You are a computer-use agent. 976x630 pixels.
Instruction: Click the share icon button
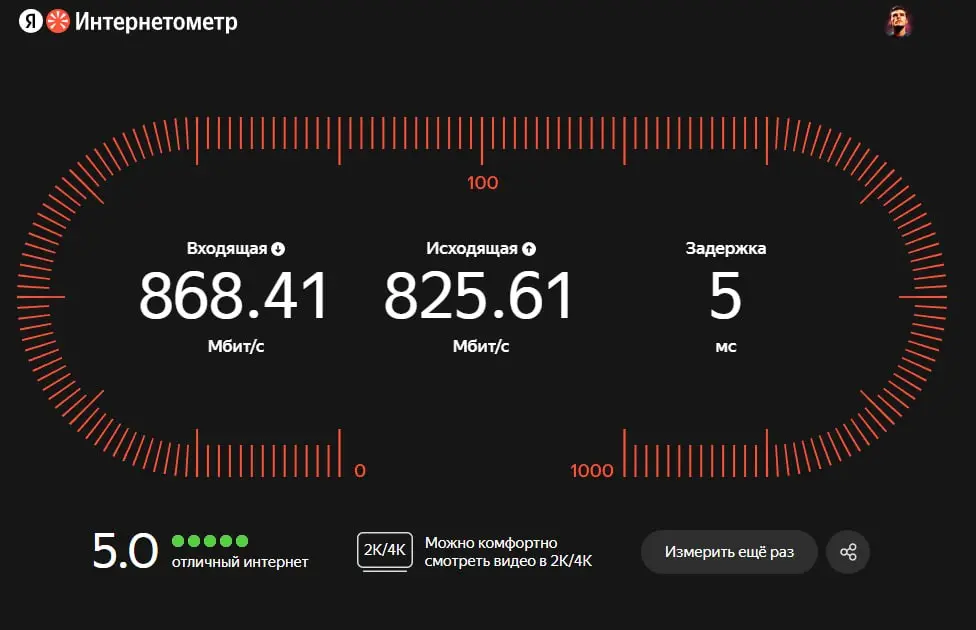click(848, 552)
